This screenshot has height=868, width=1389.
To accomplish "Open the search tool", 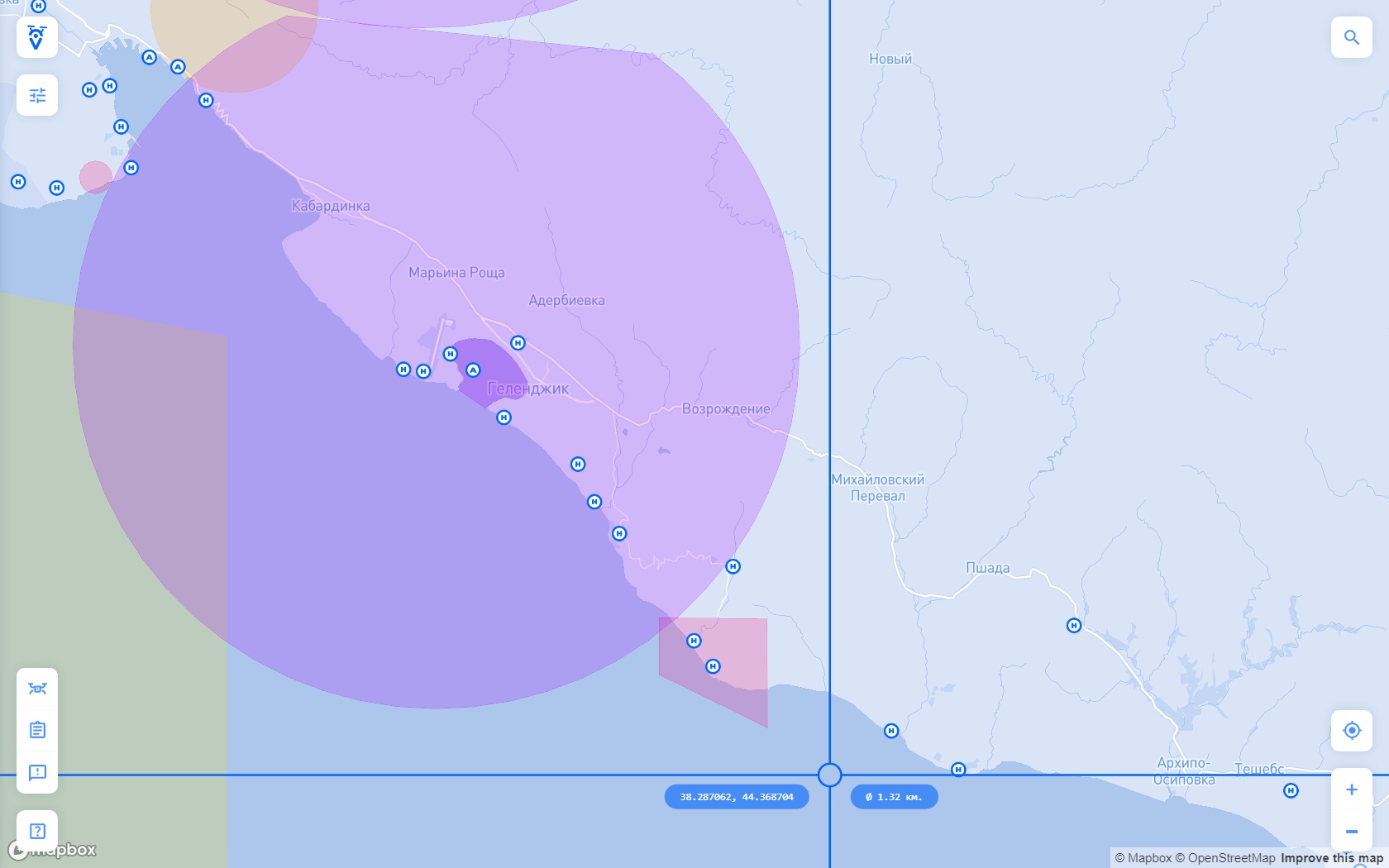I will (1351, 37).
